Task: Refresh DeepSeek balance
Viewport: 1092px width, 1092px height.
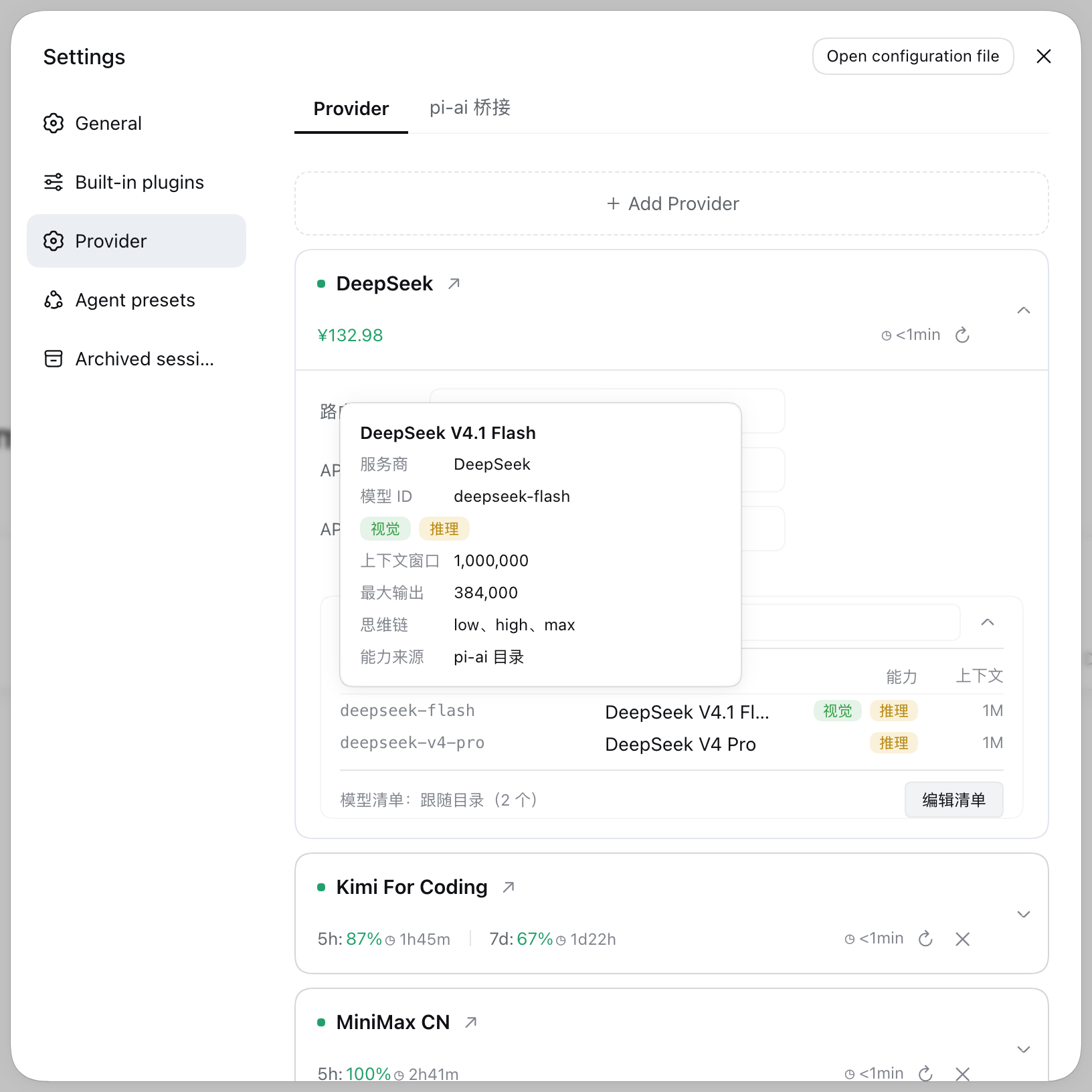Action: coord(962,335)
